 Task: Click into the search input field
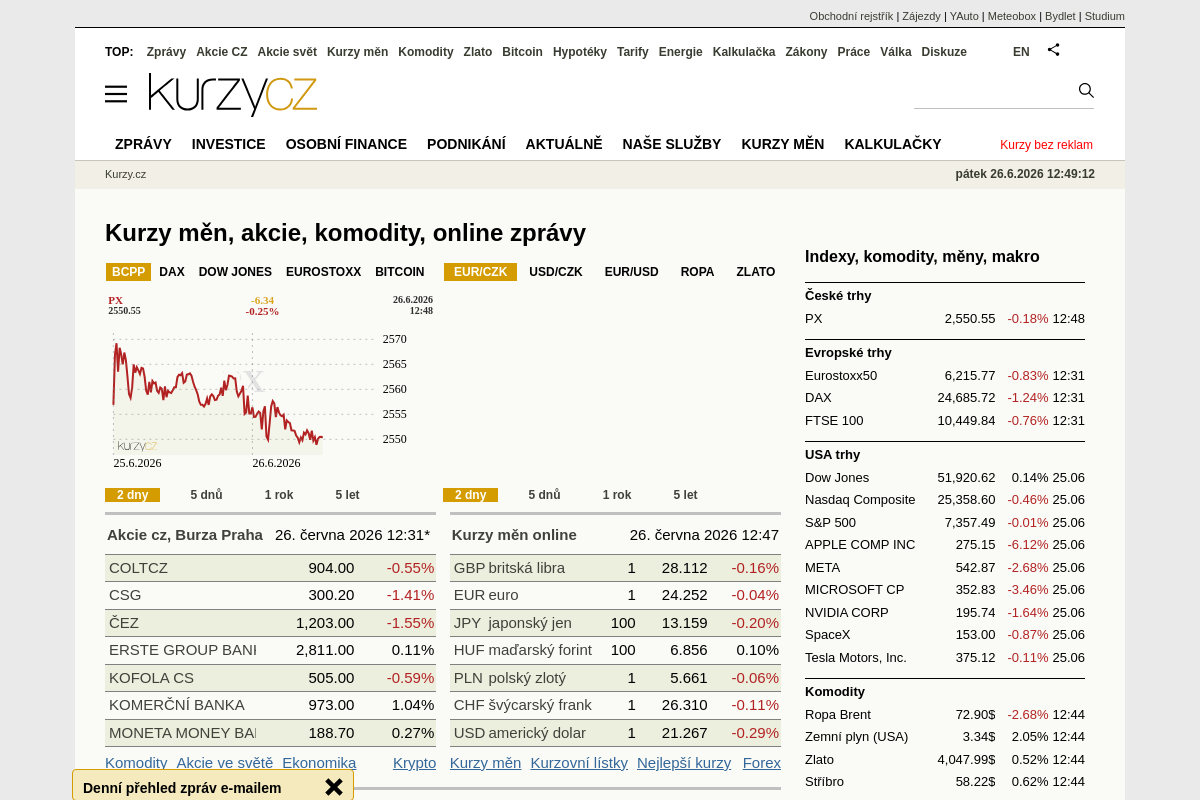[x=994, y=93]
